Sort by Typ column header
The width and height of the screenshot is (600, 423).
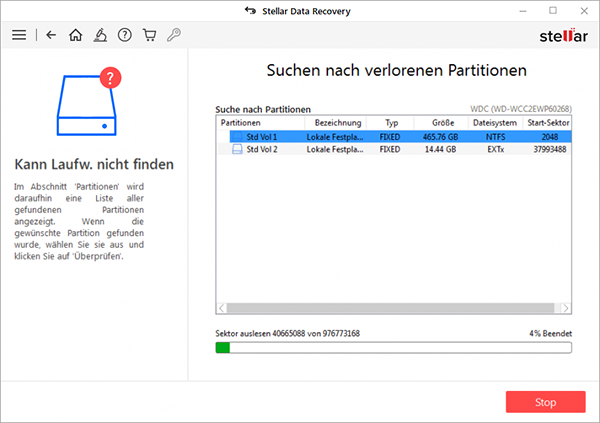(390, 123)
